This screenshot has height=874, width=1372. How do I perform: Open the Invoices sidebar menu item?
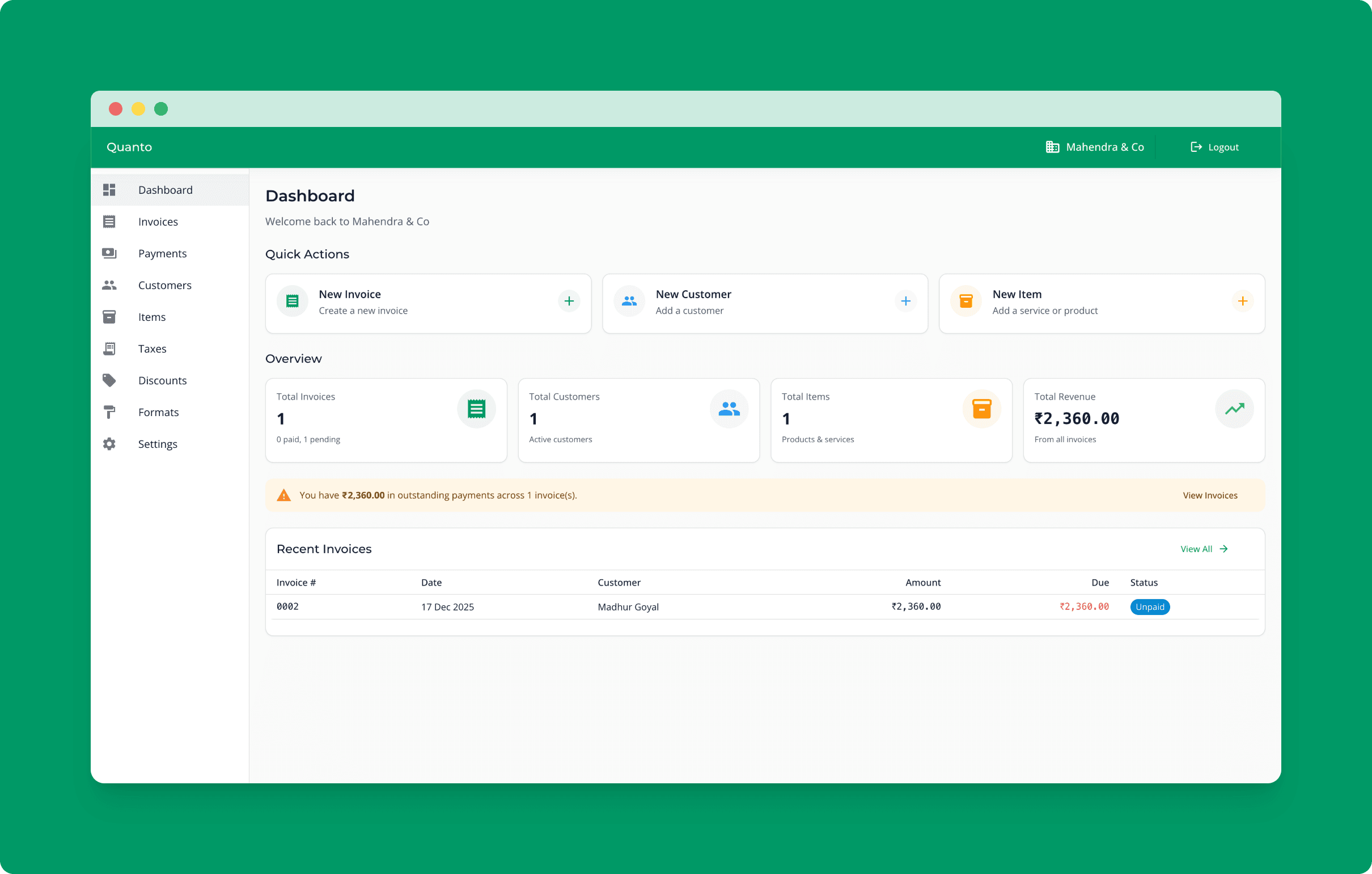click(158, 222)
